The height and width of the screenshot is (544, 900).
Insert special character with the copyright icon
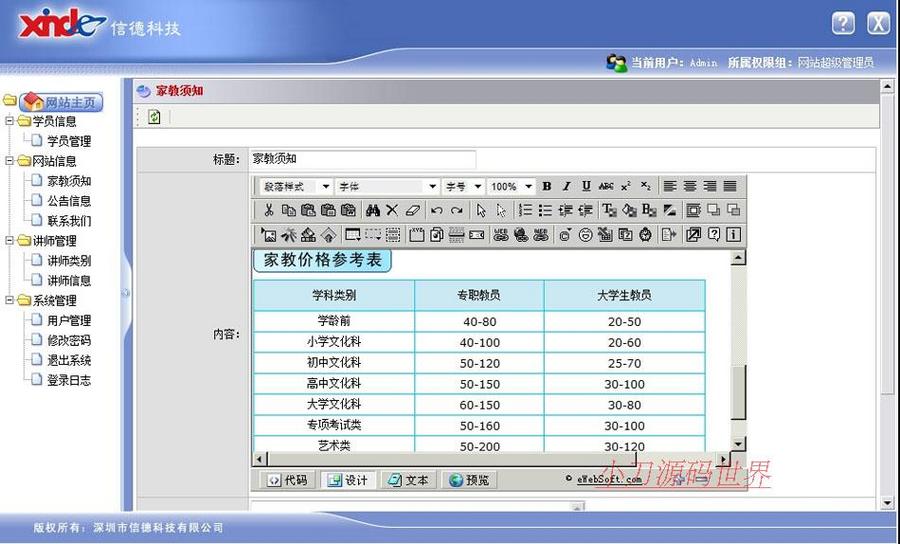click(x=565, y=235)
